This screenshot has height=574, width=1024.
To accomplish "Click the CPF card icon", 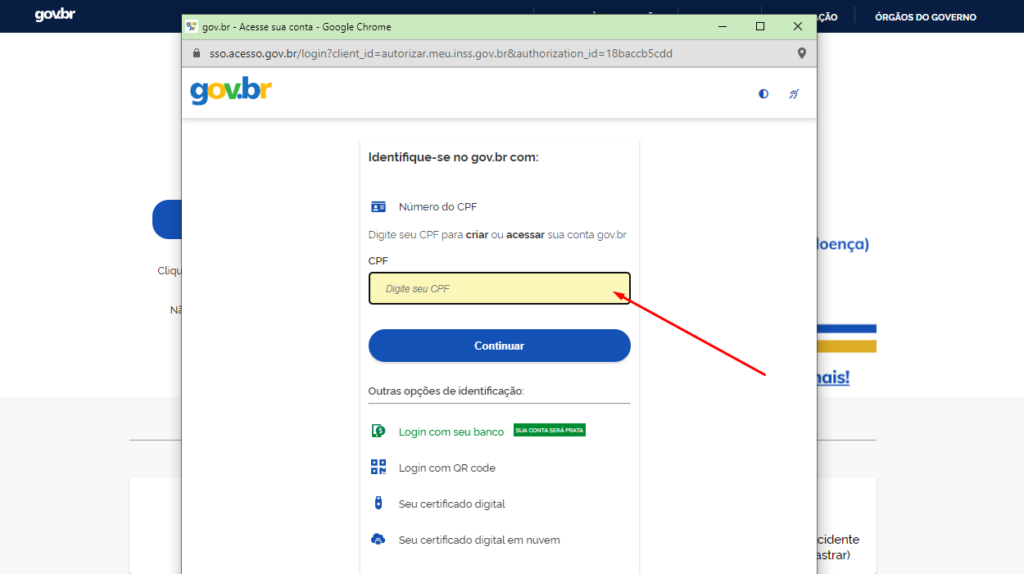I will [x=378, y=207].
